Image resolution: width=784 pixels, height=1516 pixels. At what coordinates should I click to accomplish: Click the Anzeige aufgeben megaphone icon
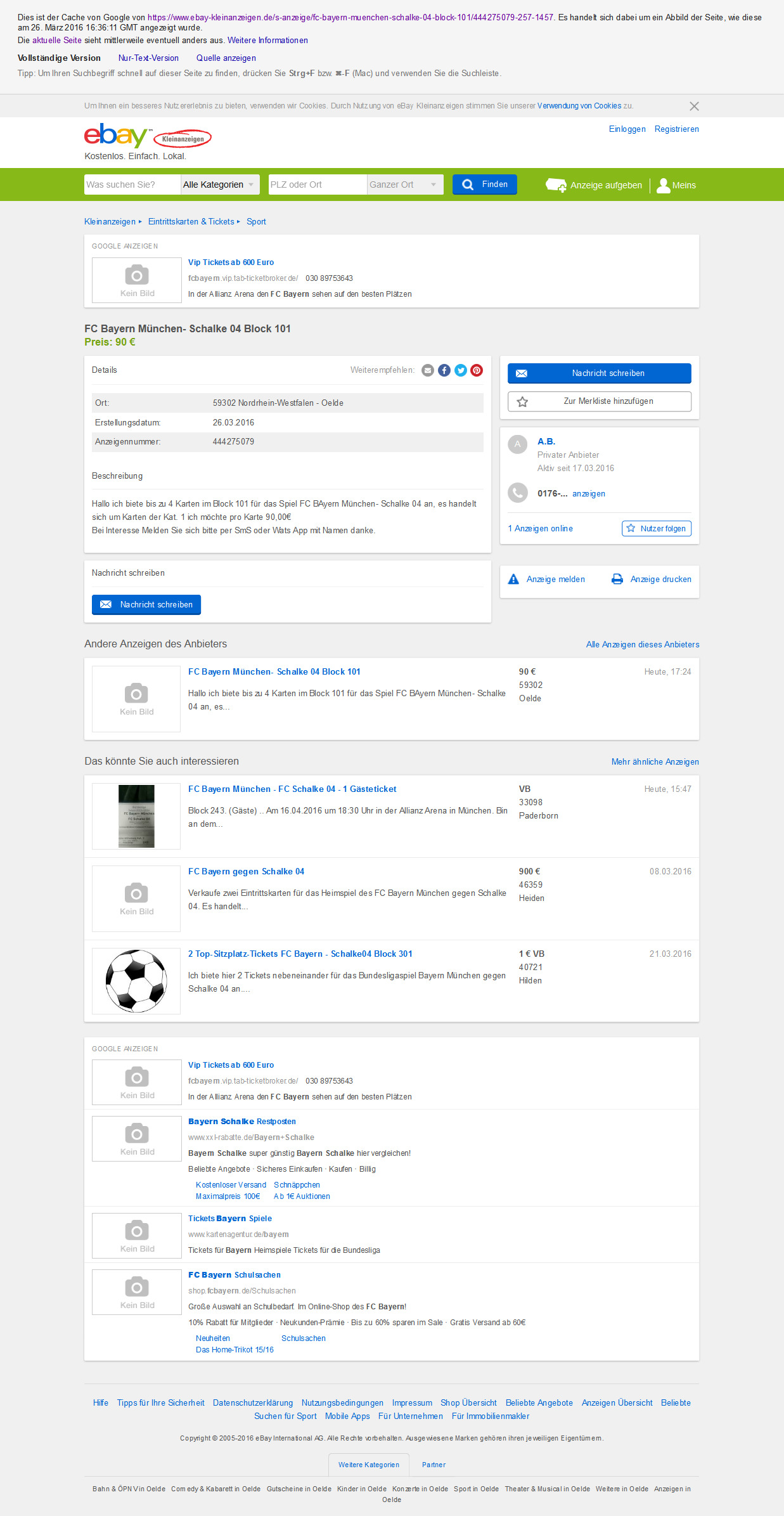click(556, 185)
